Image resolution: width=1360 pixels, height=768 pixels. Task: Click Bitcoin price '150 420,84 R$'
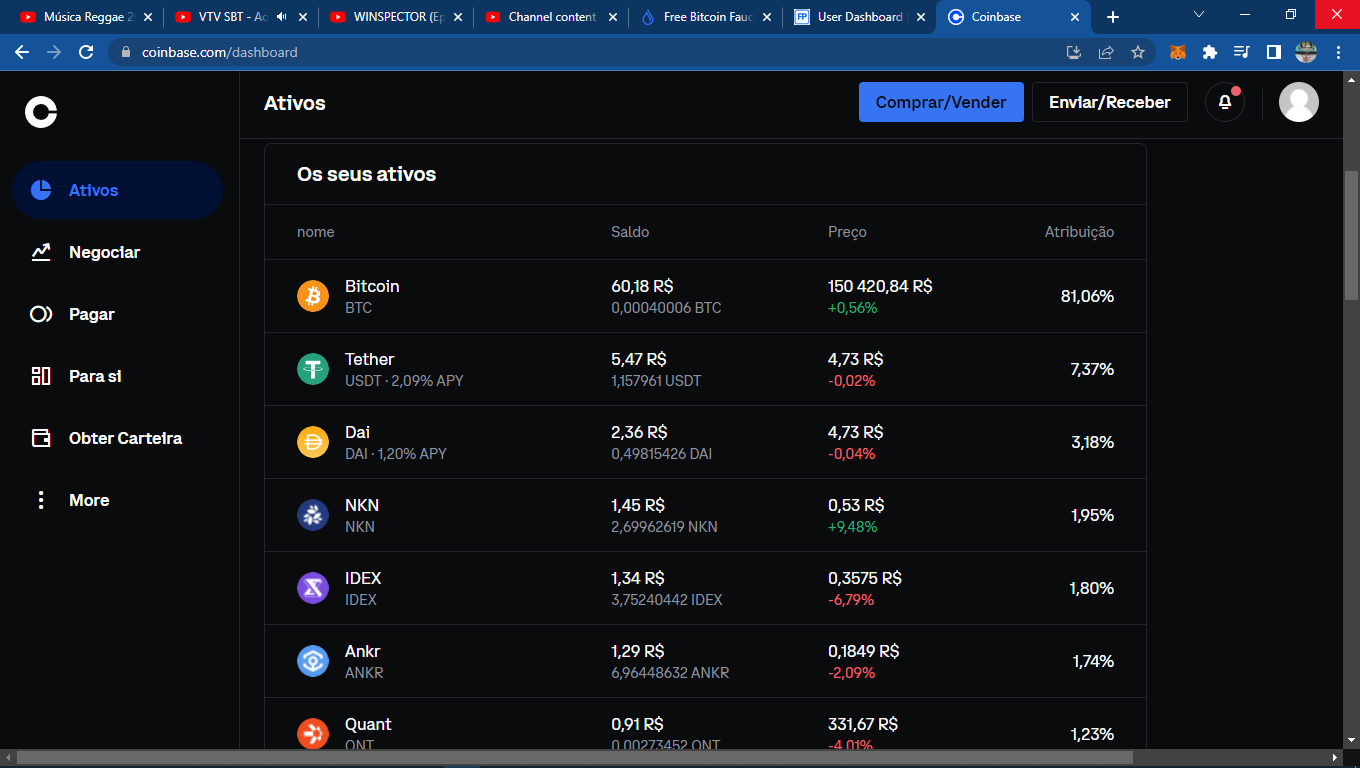point(880,286)
